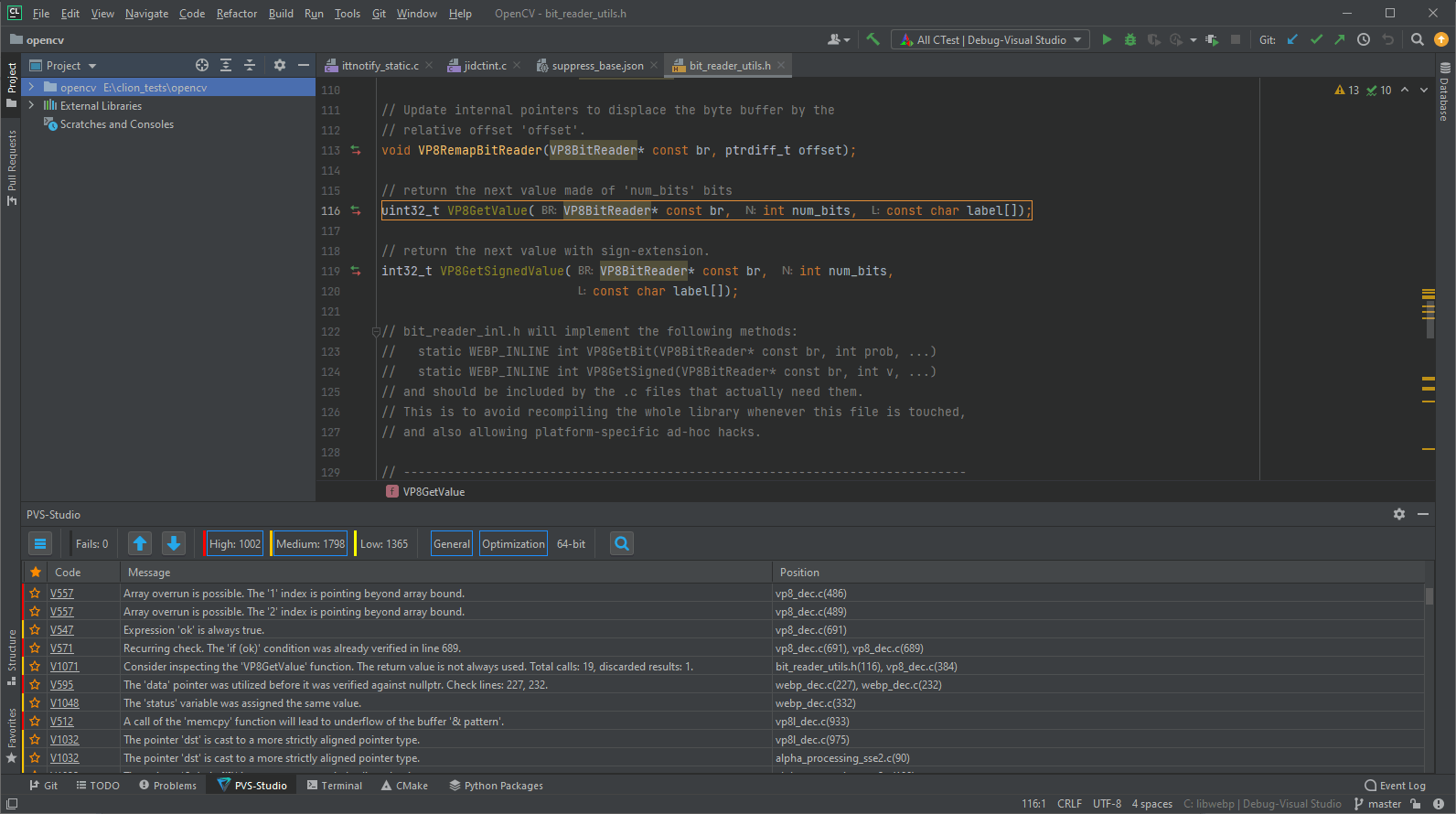Click the locate file target icon in Project panel
Screen dimensions: 1456x814
point(202,65)
